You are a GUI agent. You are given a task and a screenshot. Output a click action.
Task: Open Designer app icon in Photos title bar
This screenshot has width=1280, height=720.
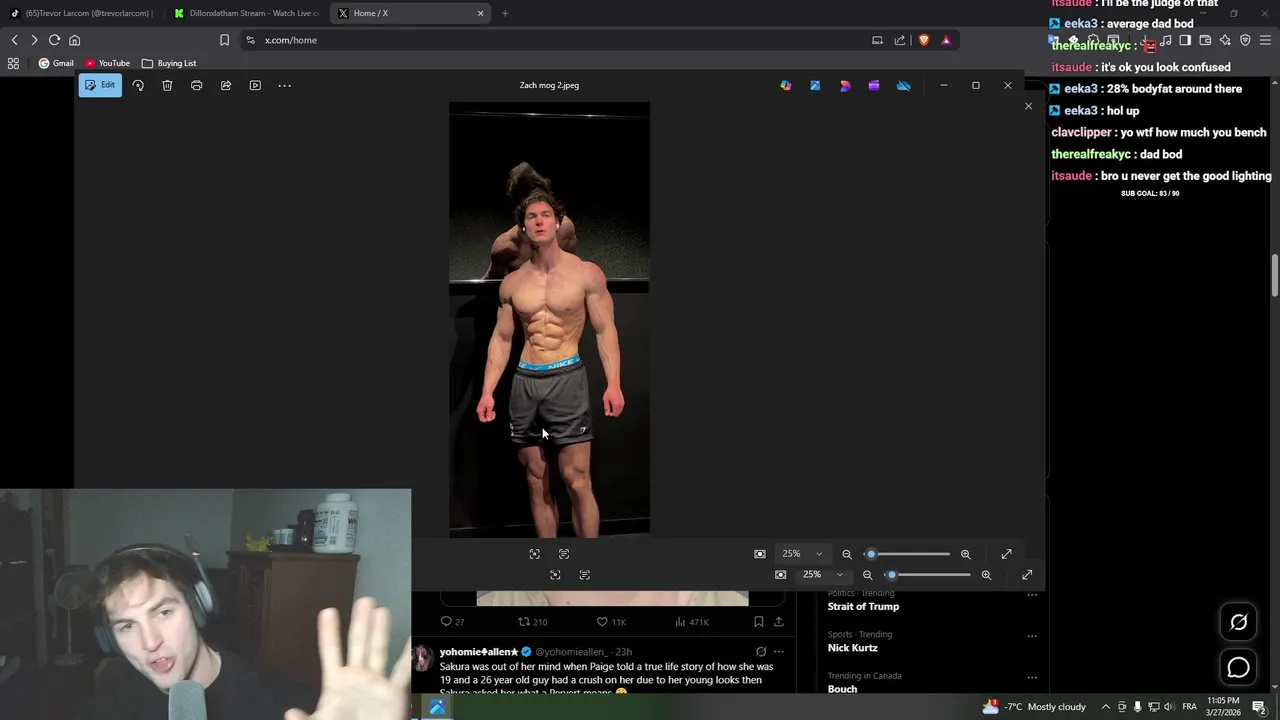pyautogui.click(x=845, y=85)
